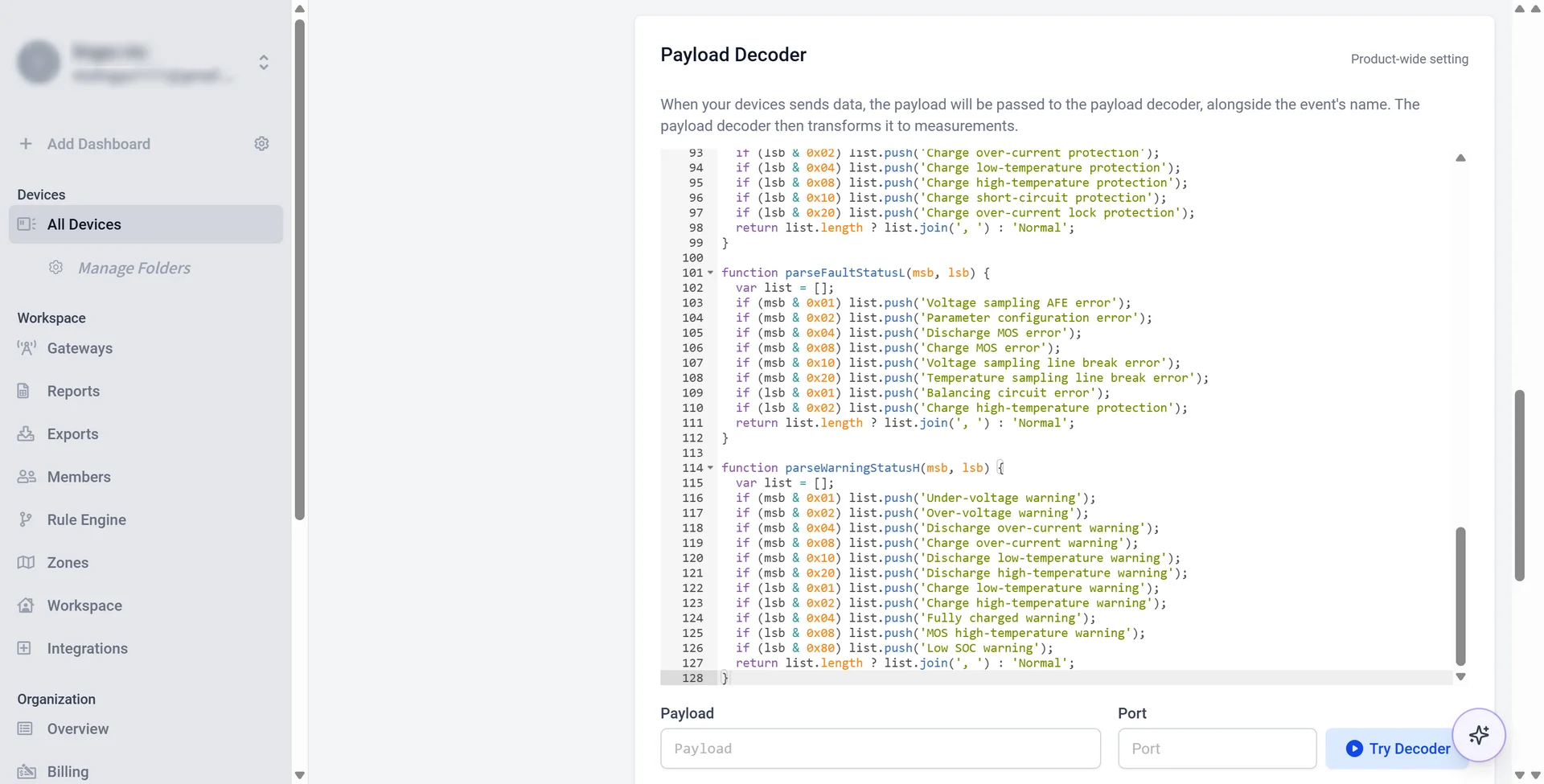The image size is (1544, 784).
Task: Open Members page from the sidebar
Action: point(79,477)
